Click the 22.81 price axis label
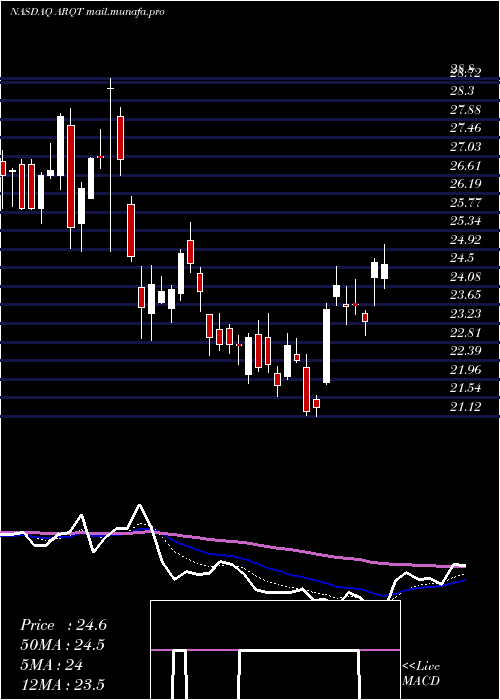This screenshot has width=500, height=700. 465,333
